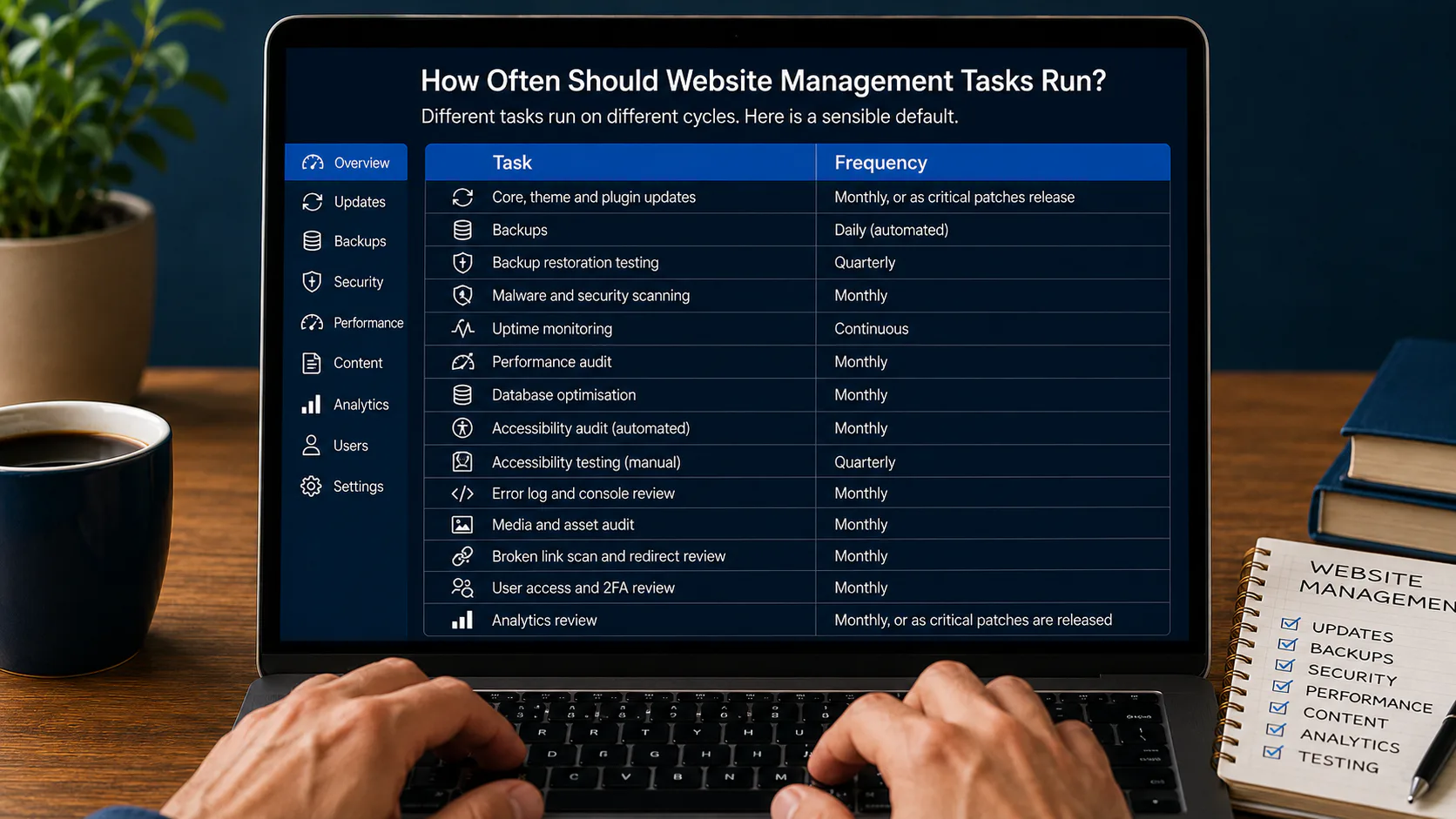
Task: Click the Performance speedometer icon in sidebar
Action: point(312,323)
